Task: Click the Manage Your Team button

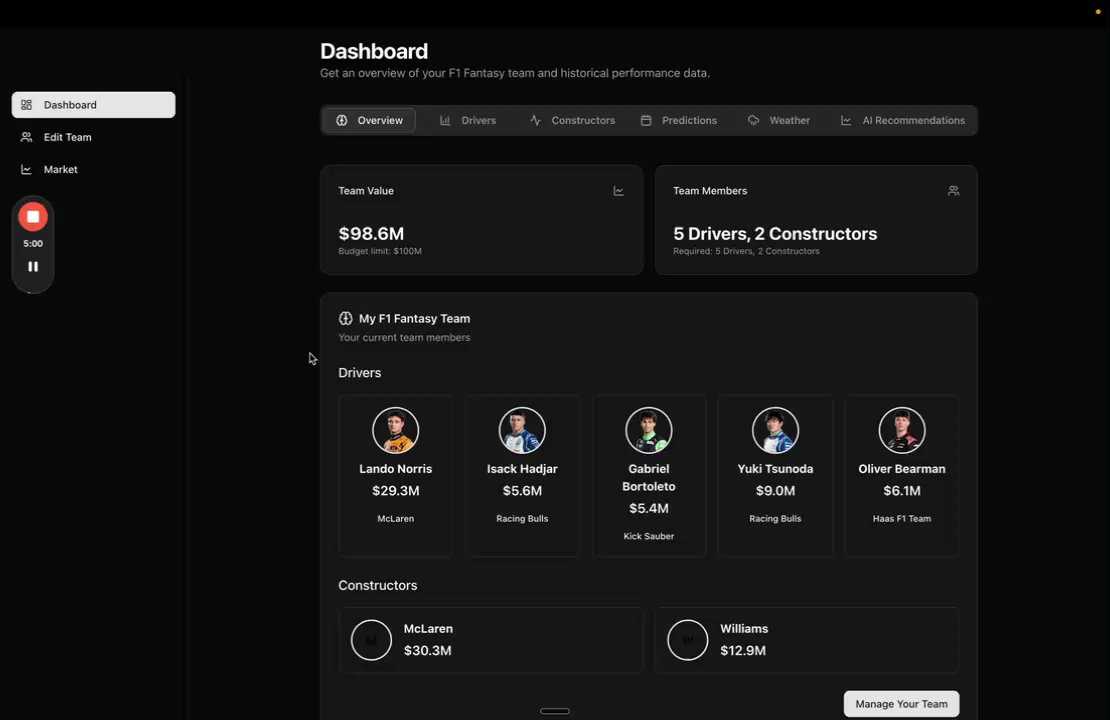Action: (901, 704)
